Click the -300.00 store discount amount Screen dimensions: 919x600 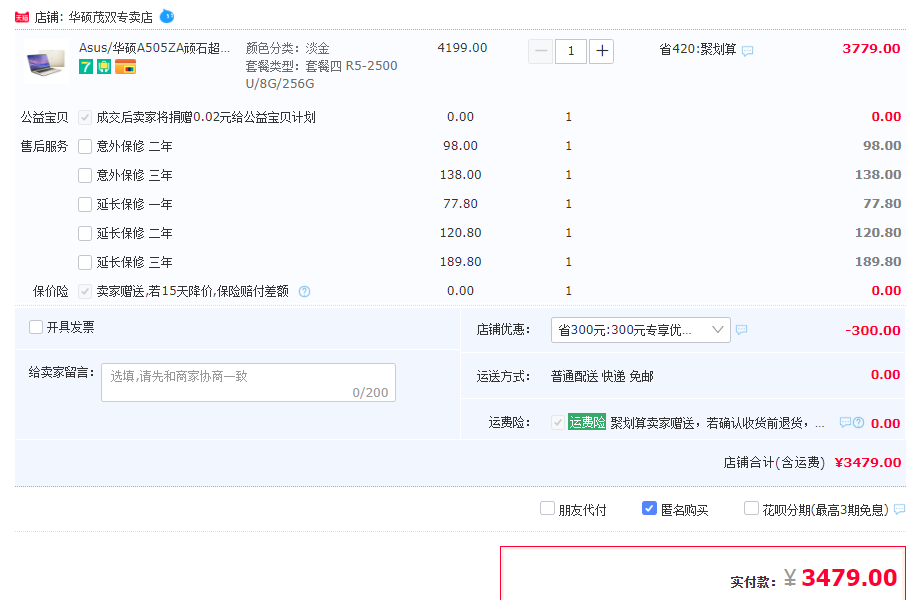(873, 330)
